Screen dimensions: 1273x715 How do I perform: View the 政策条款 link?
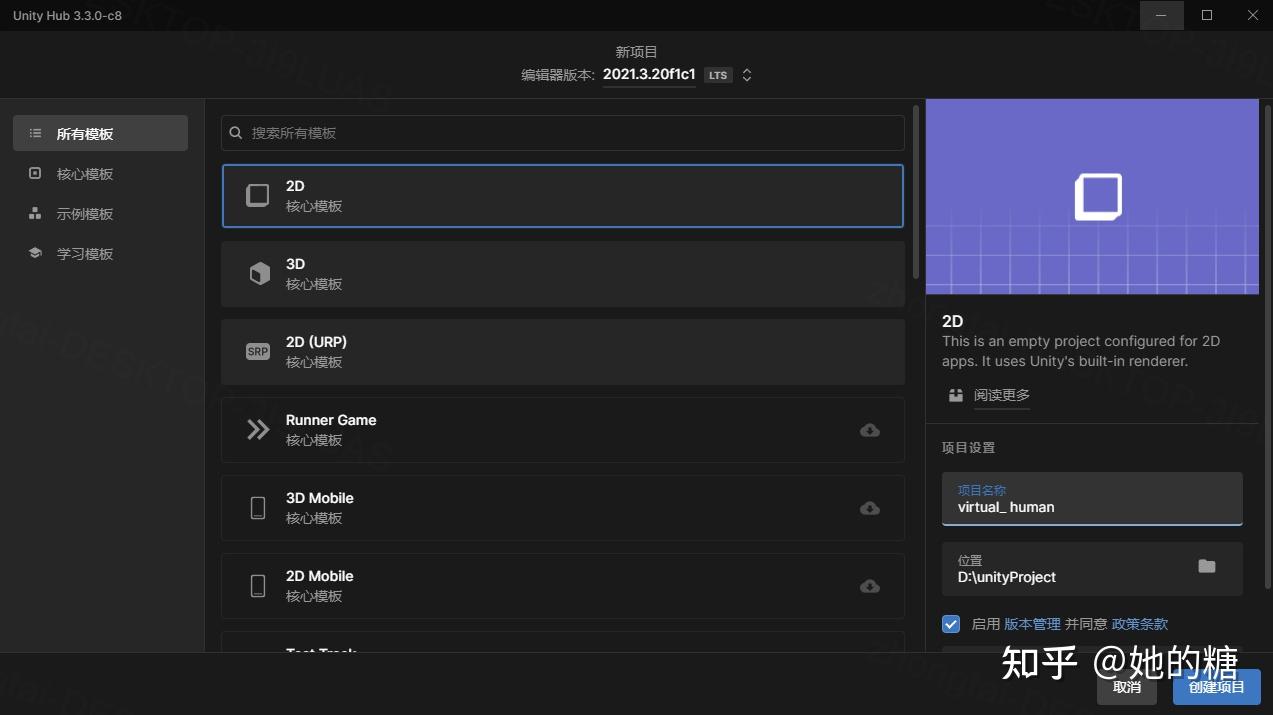1139,623
